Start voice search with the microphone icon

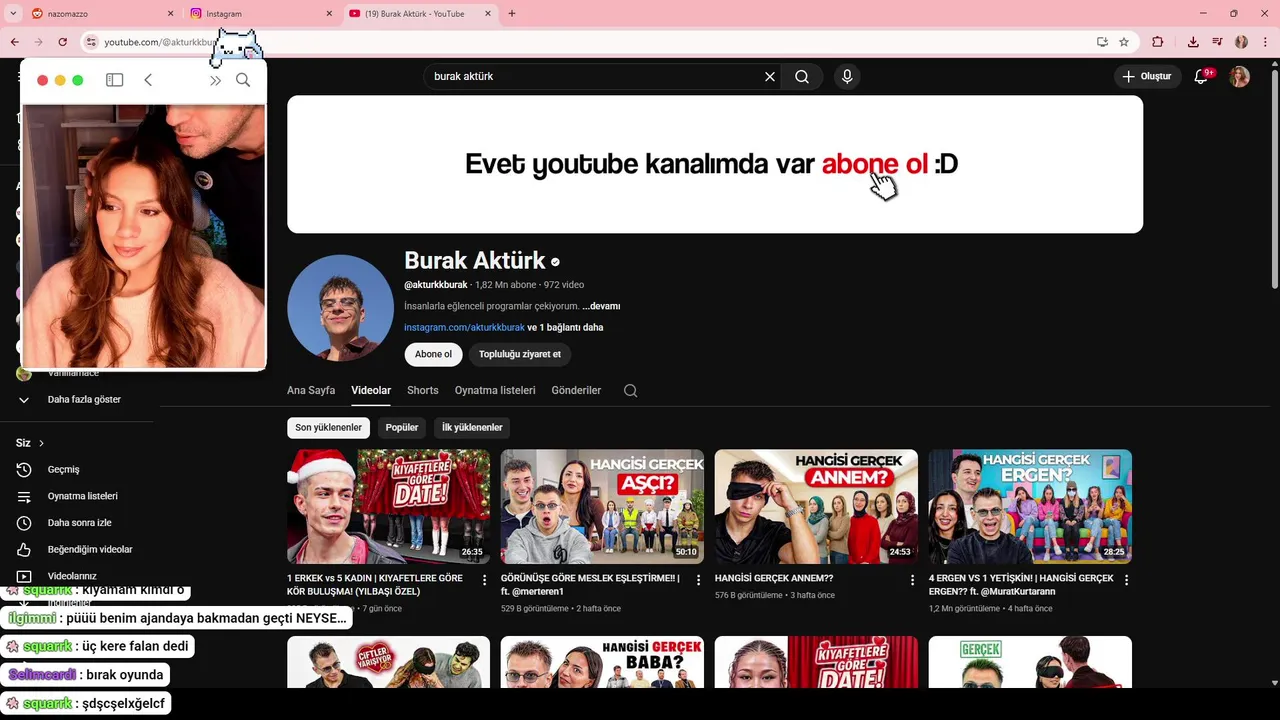click(847, 77)
